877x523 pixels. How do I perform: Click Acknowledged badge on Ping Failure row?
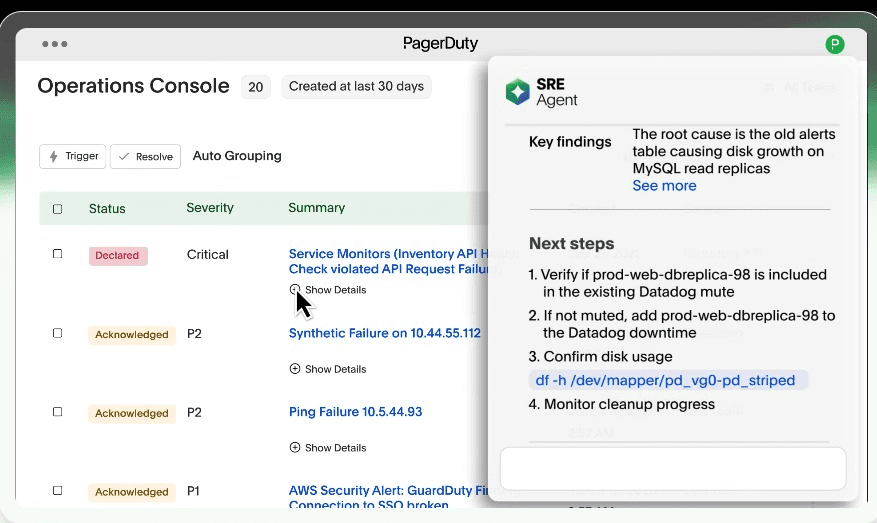coord(132,413)
